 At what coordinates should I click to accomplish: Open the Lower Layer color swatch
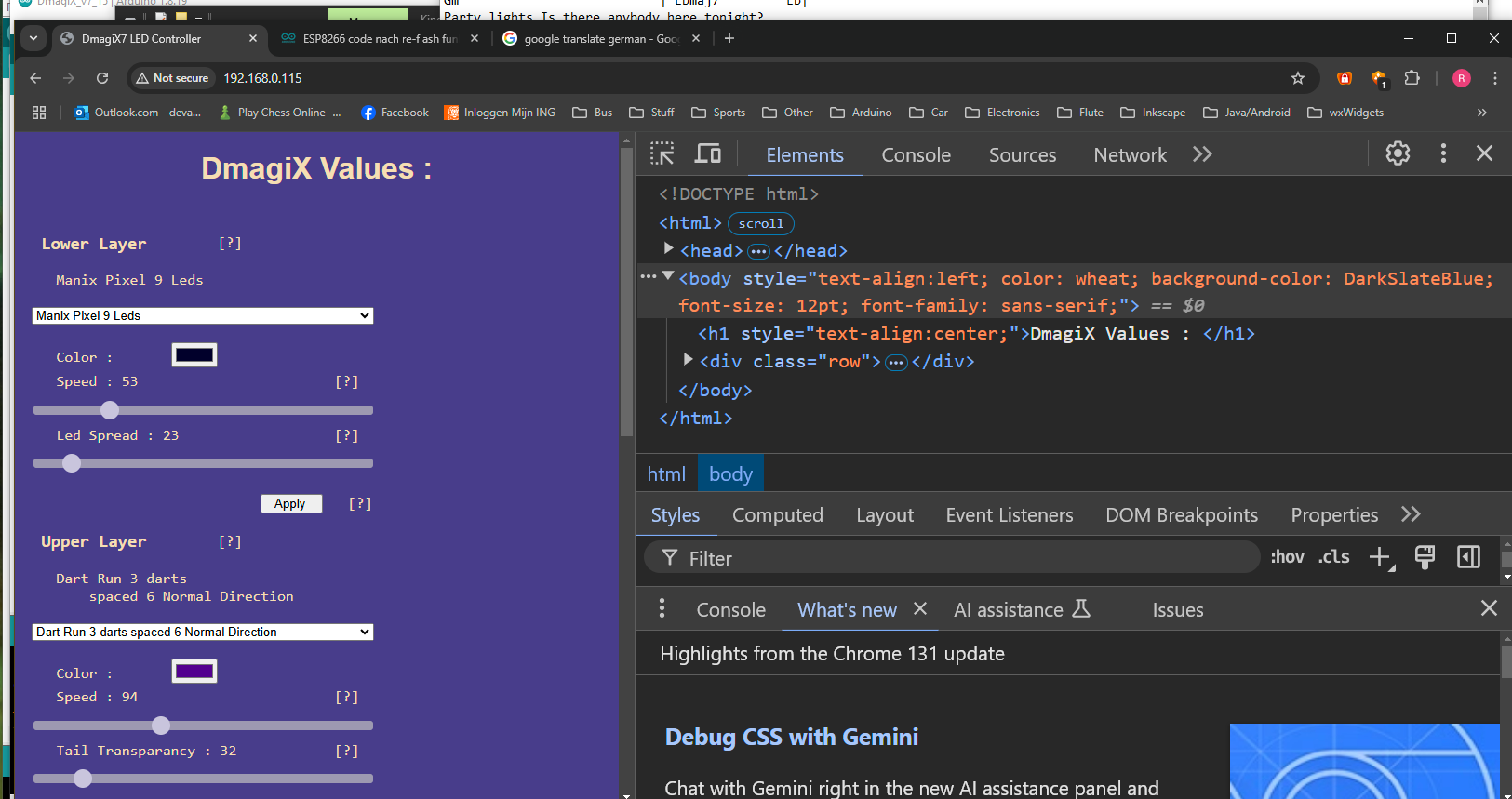click(194, 355)
